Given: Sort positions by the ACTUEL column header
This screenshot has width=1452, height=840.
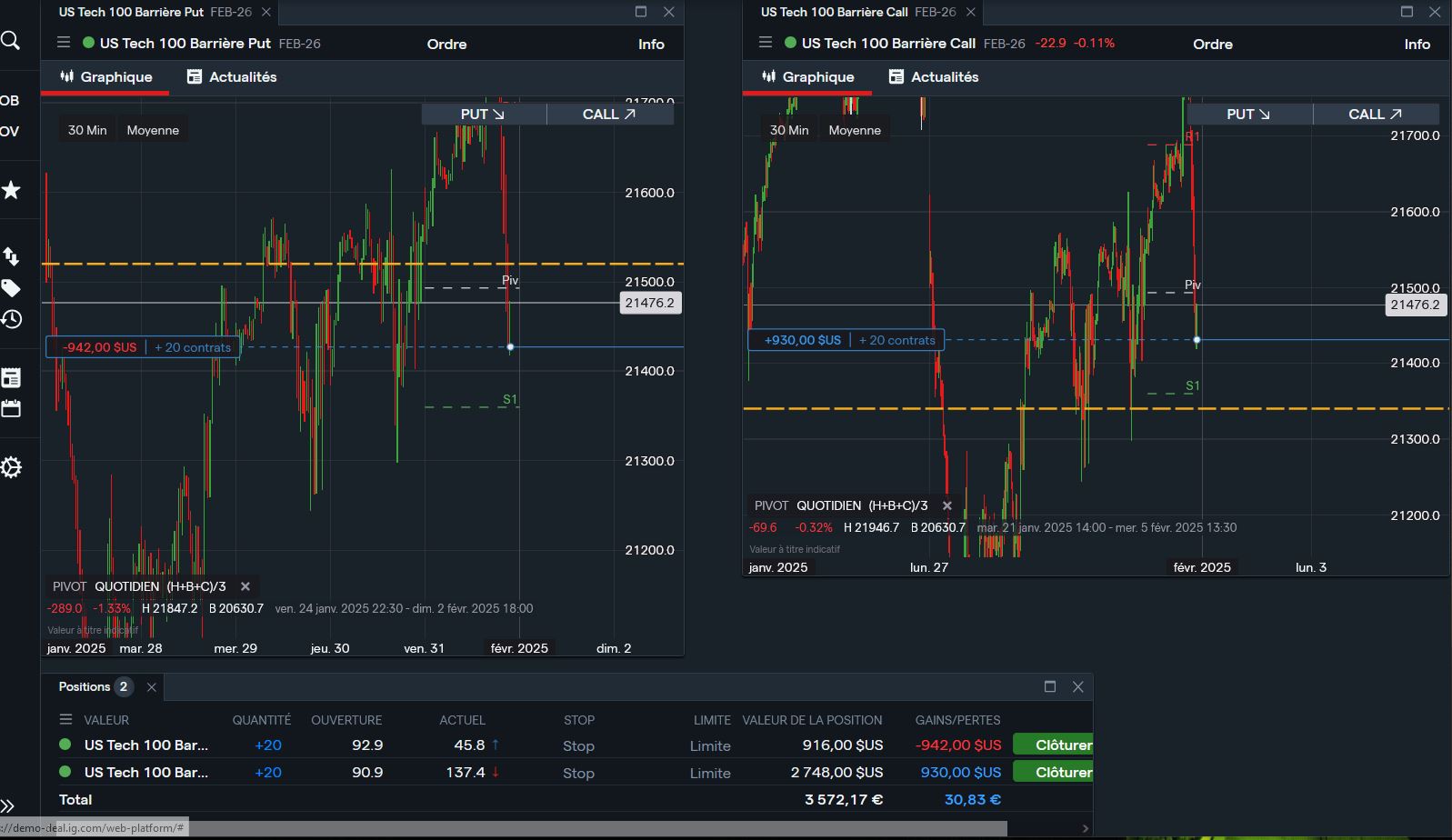Looking at the screenshot, I should pyautogui.click(x=462, y=720).
